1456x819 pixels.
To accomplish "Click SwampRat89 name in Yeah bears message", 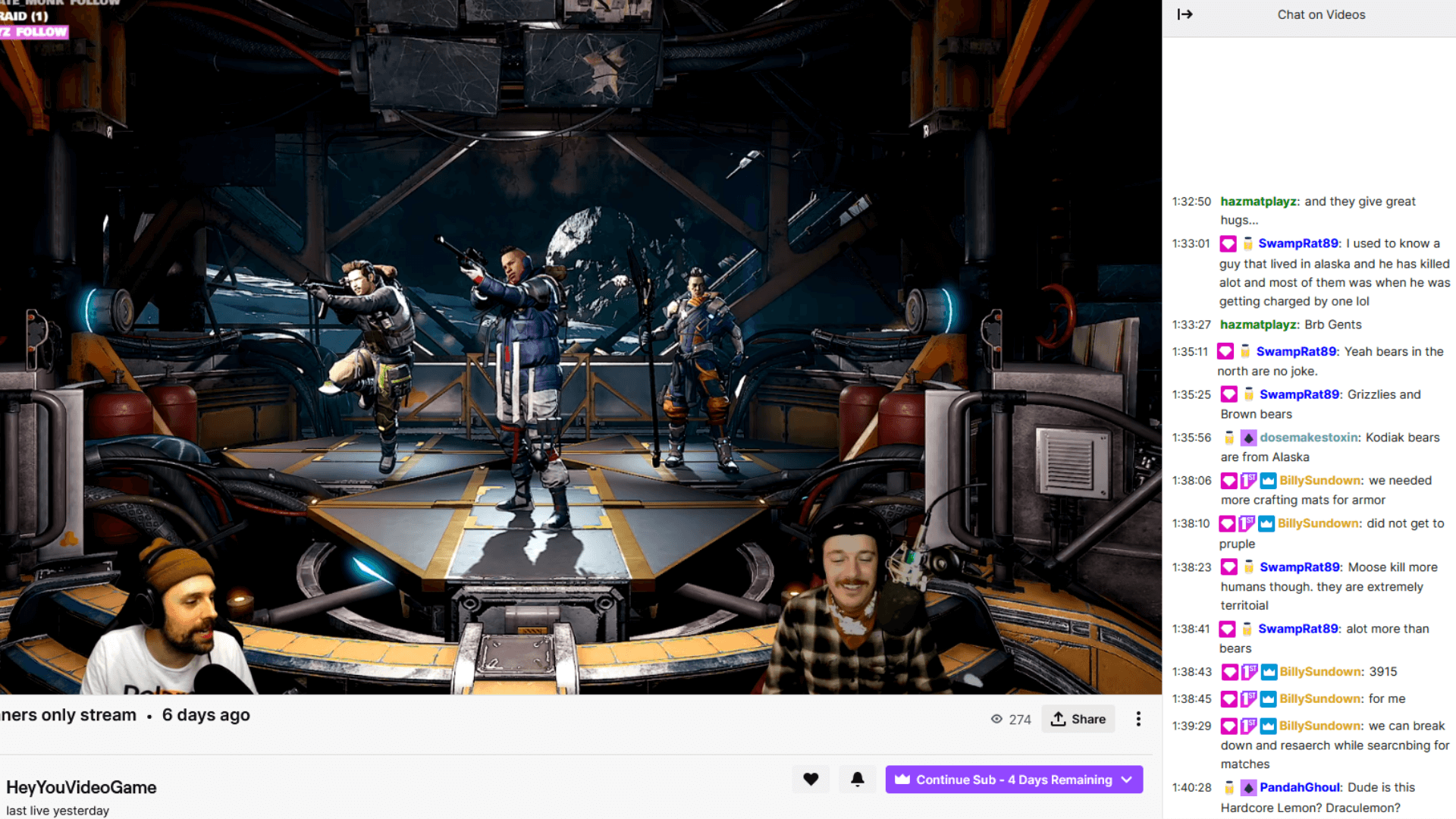I will (1298, 352).
